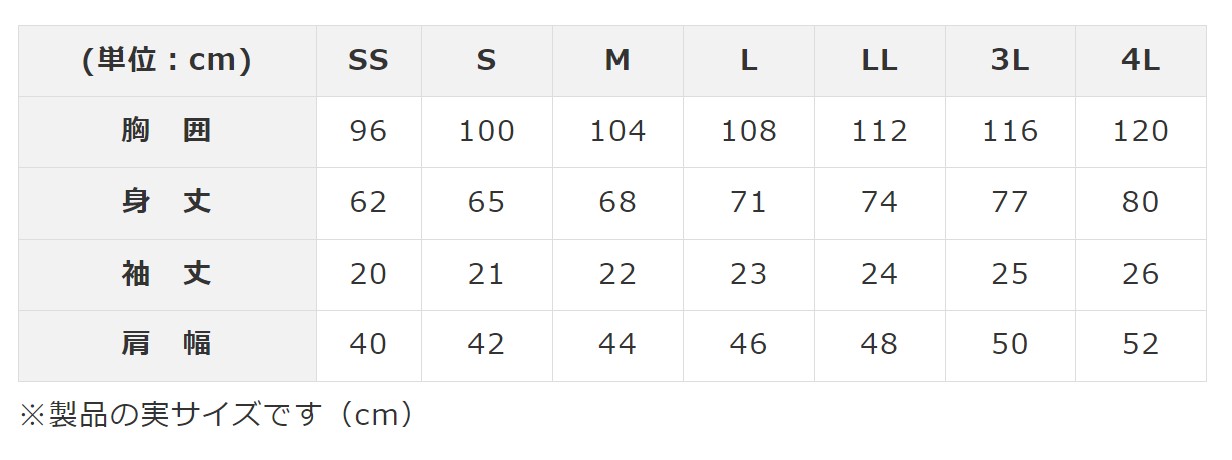Click the SS size column header
The image size is (1232, 460).
tap(368, 61)
